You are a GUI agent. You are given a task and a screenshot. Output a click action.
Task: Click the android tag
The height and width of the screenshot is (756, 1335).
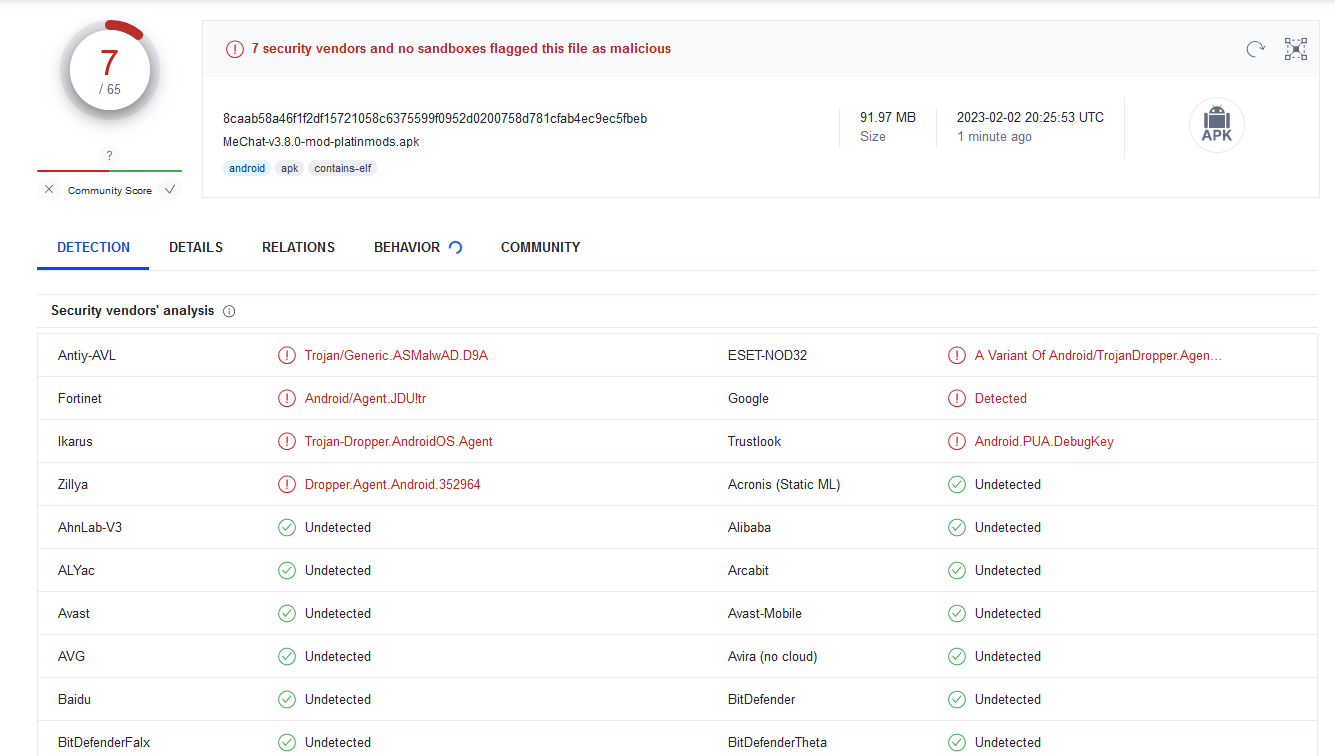[x=247, y=168]
